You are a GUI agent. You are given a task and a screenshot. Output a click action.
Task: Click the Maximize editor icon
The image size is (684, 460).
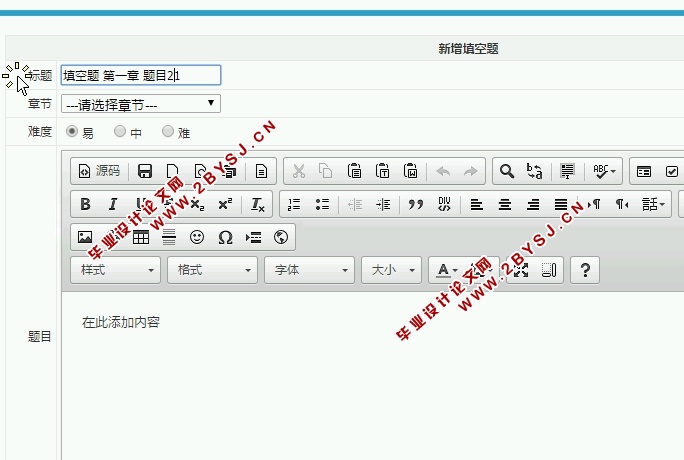tap(521, 270)
